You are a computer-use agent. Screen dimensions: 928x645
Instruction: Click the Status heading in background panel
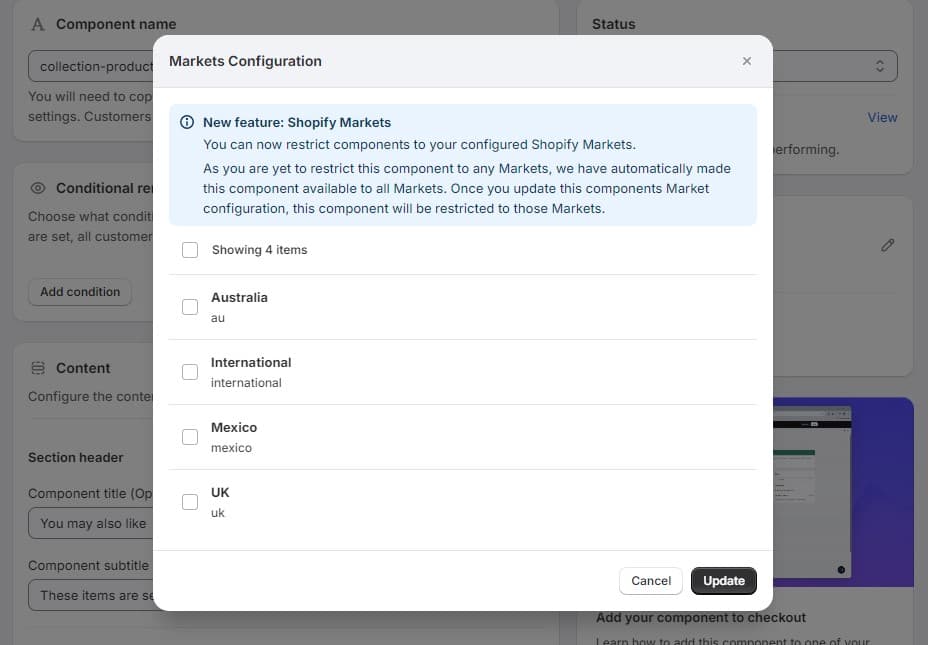(614, 24)
